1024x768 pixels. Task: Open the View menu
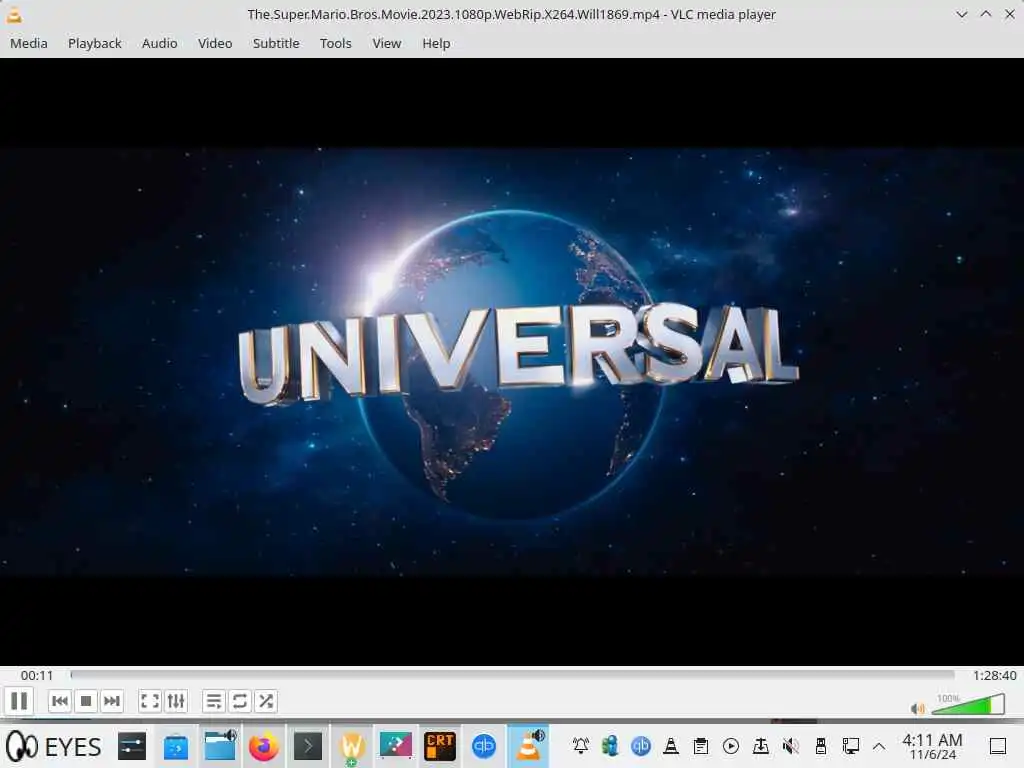pos(387,43)
